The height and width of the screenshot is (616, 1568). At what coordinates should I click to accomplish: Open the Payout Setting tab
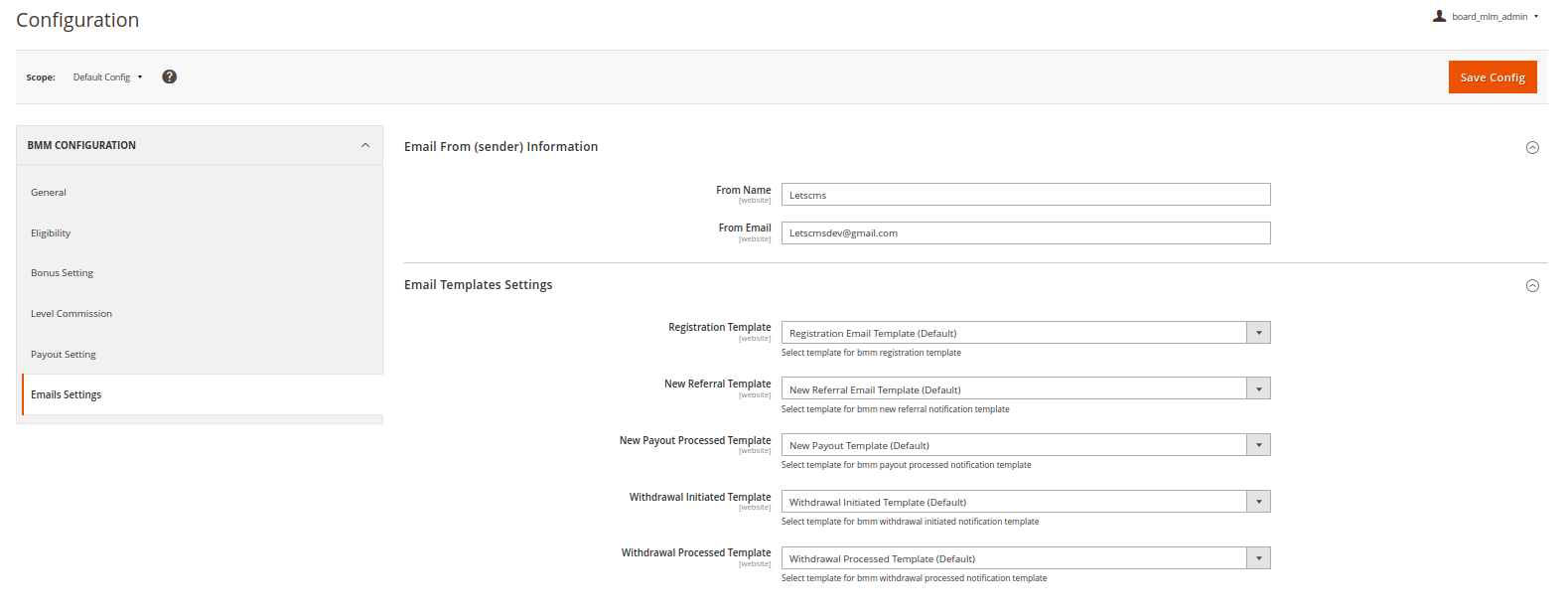pyautogui.click(x=64, y=355)
